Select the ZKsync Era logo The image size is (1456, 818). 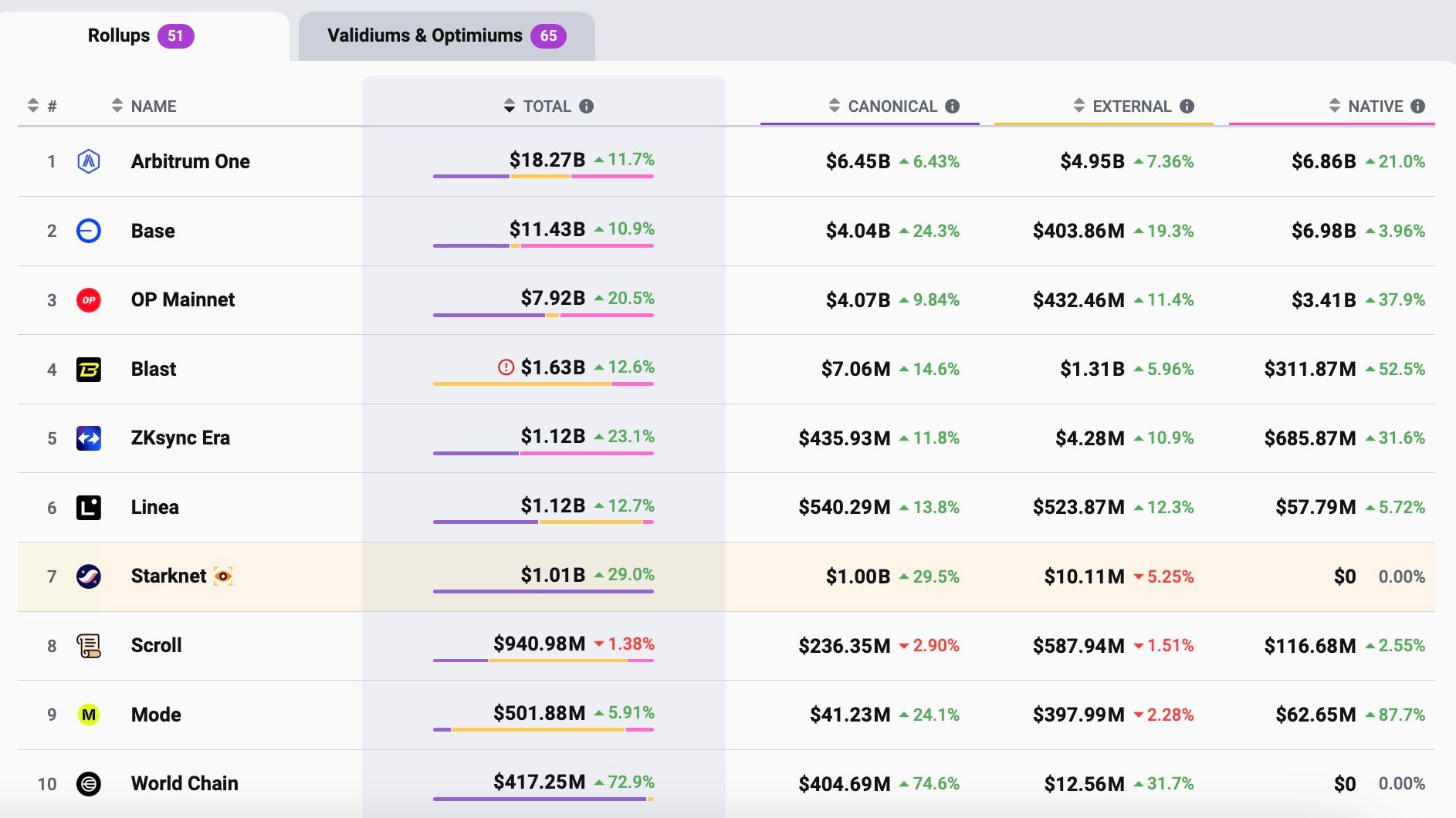tap(89, 438)
